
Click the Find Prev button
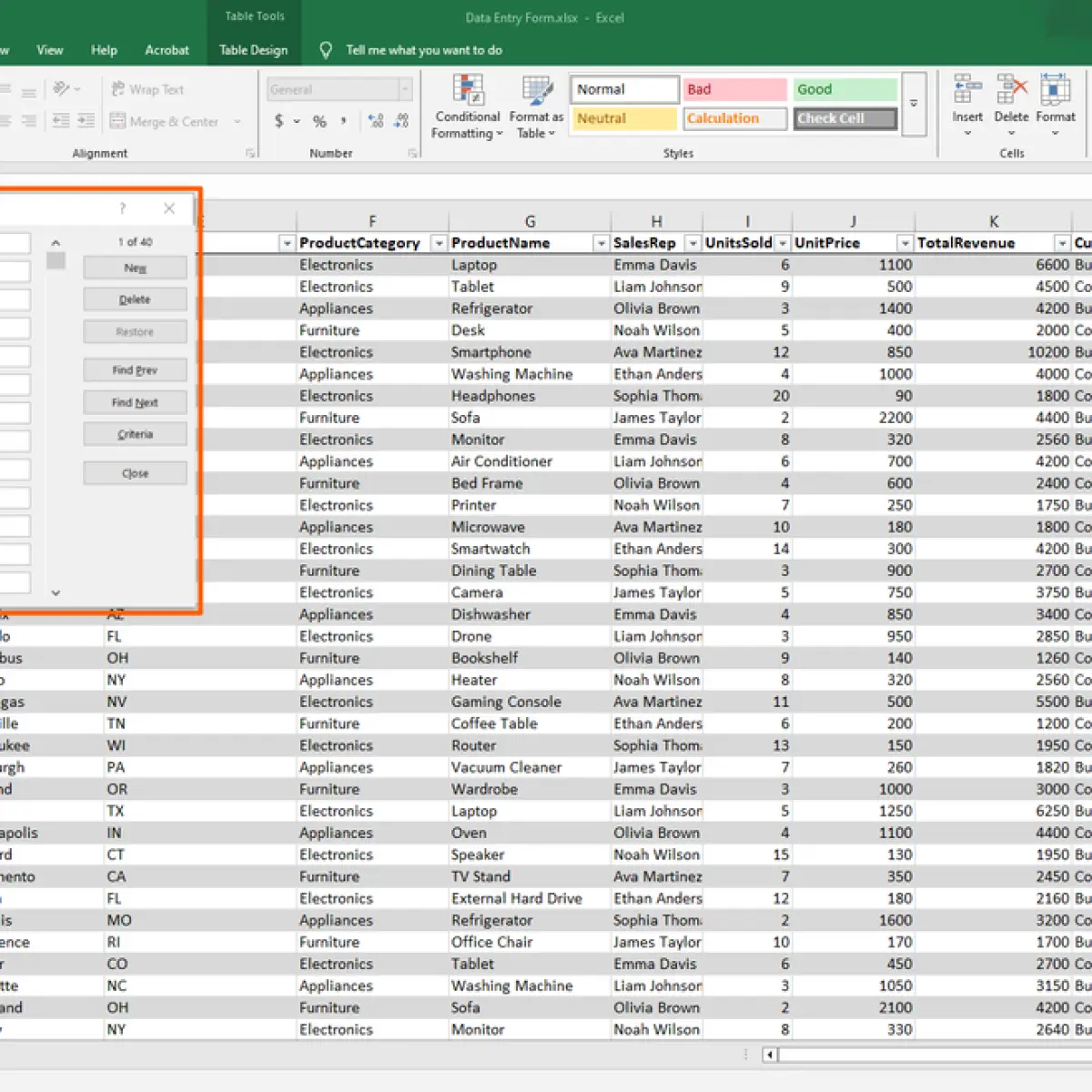point(135,369)
